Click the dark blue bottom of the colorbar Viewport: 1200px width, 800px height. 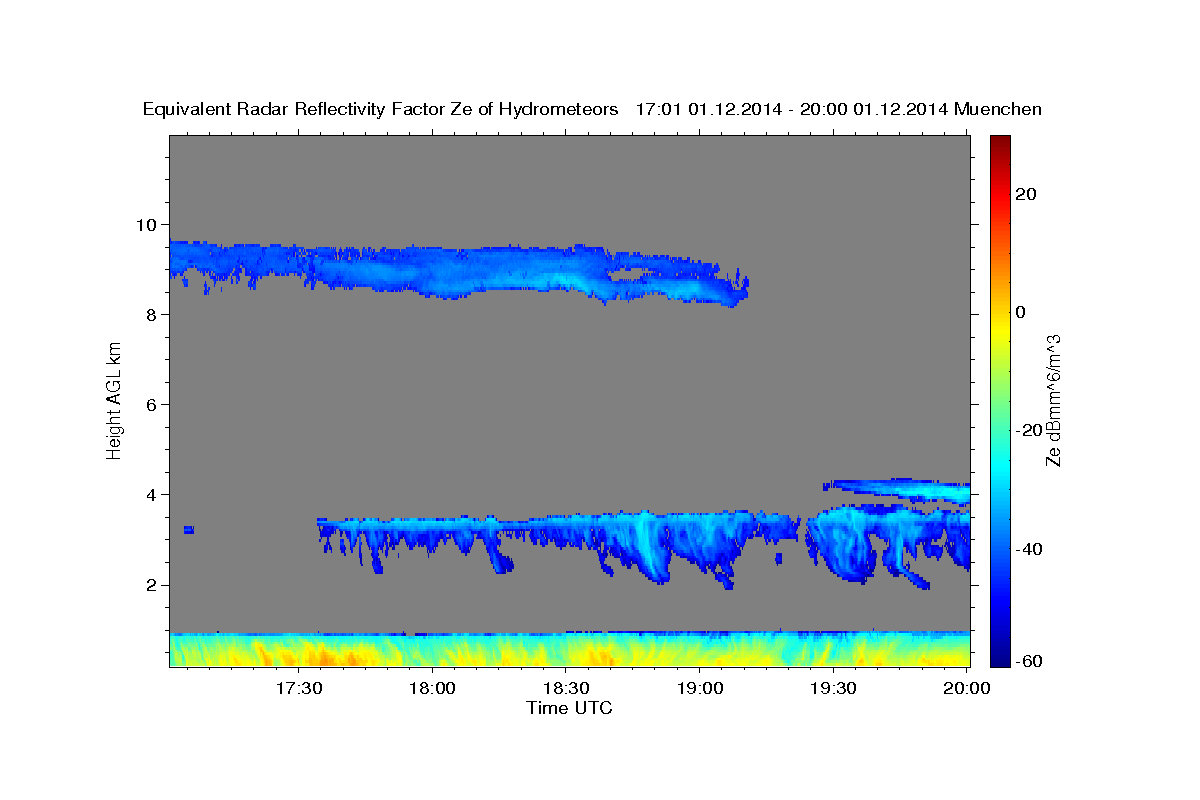(1000, 659)
